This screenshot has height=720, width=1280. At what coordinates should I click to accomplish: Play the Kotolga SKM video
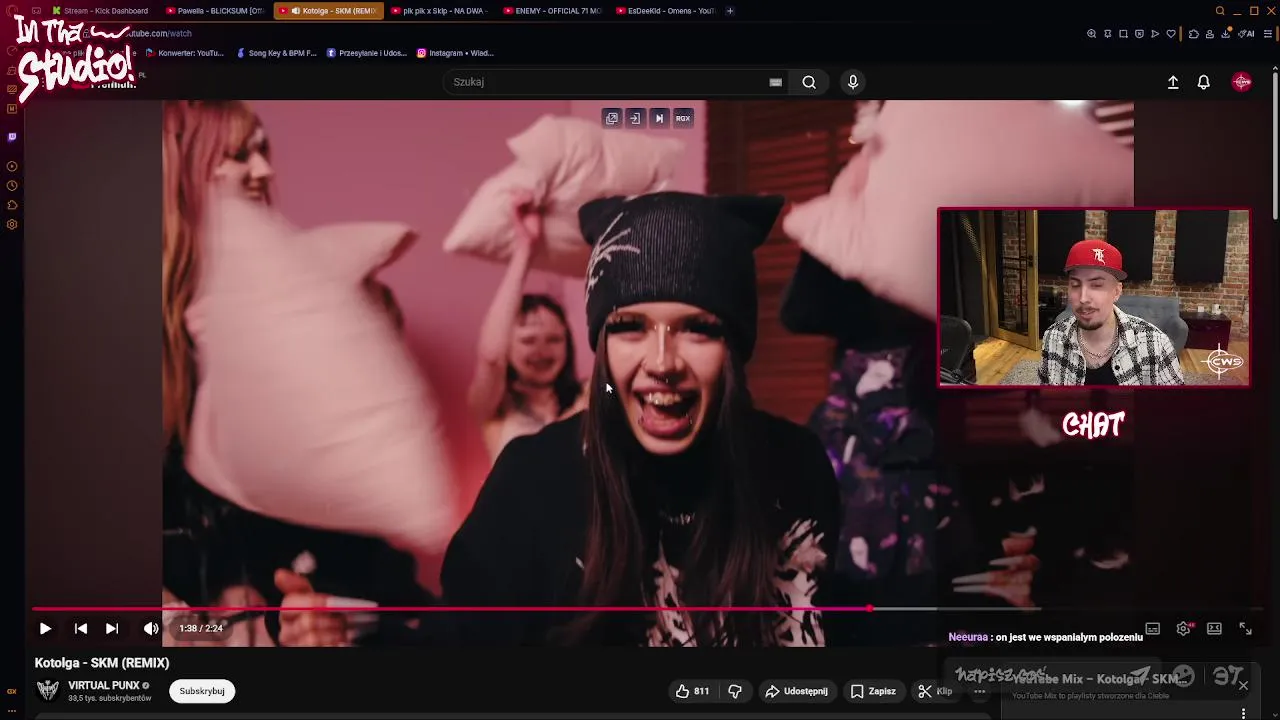(x=45, y=628)
